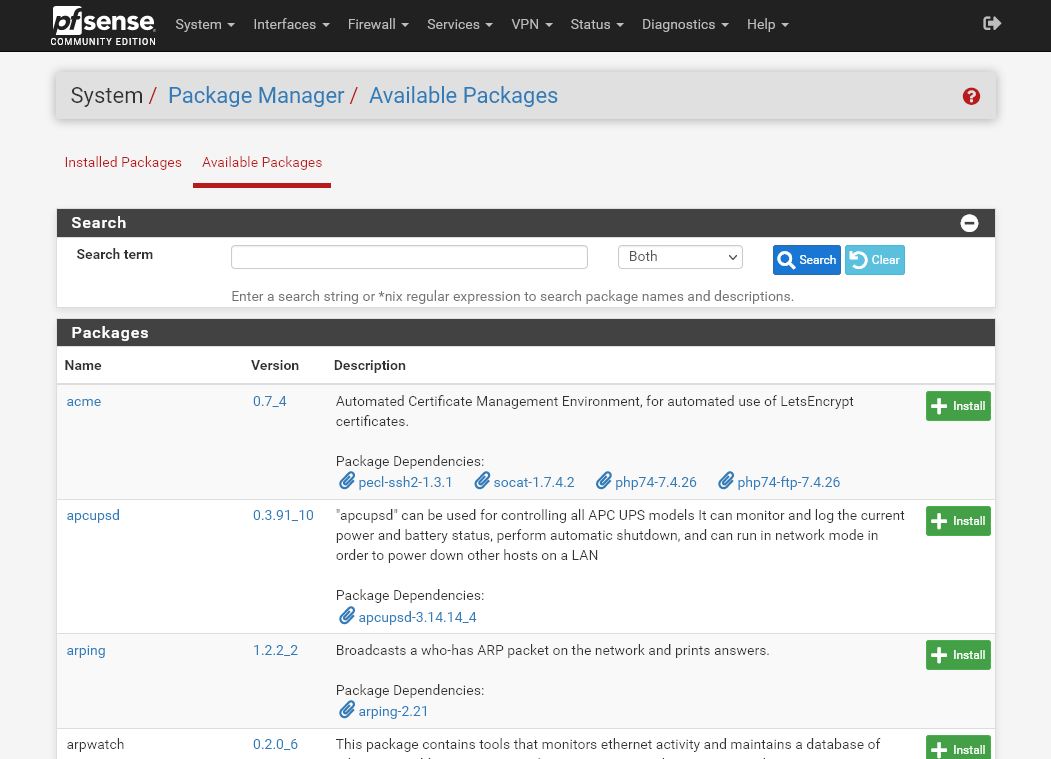
Task: Collapse the Search panel with minus icon
Action: point(969,223)
